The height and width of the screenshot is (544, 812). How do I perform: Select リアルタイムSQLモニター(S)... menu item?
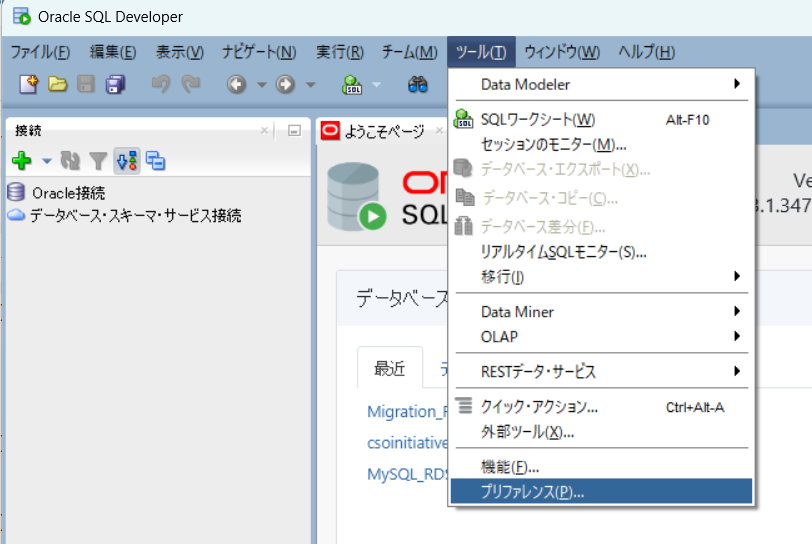tap(601, 252)
